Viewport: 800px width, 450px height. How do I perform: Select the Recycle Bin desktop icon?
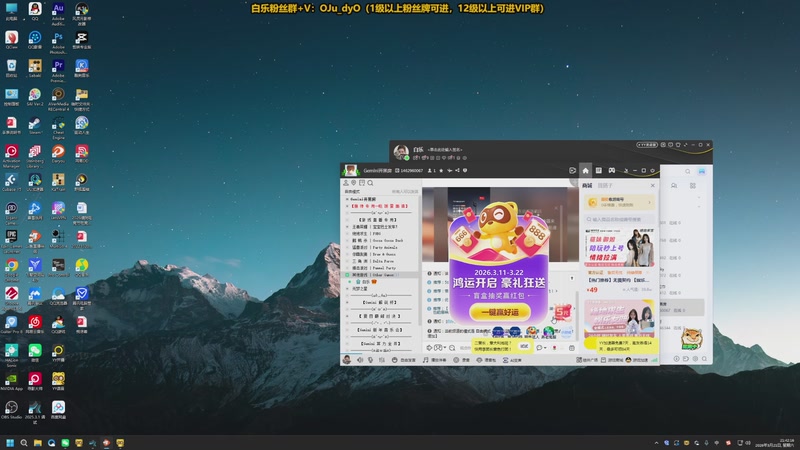click(11, 67)
